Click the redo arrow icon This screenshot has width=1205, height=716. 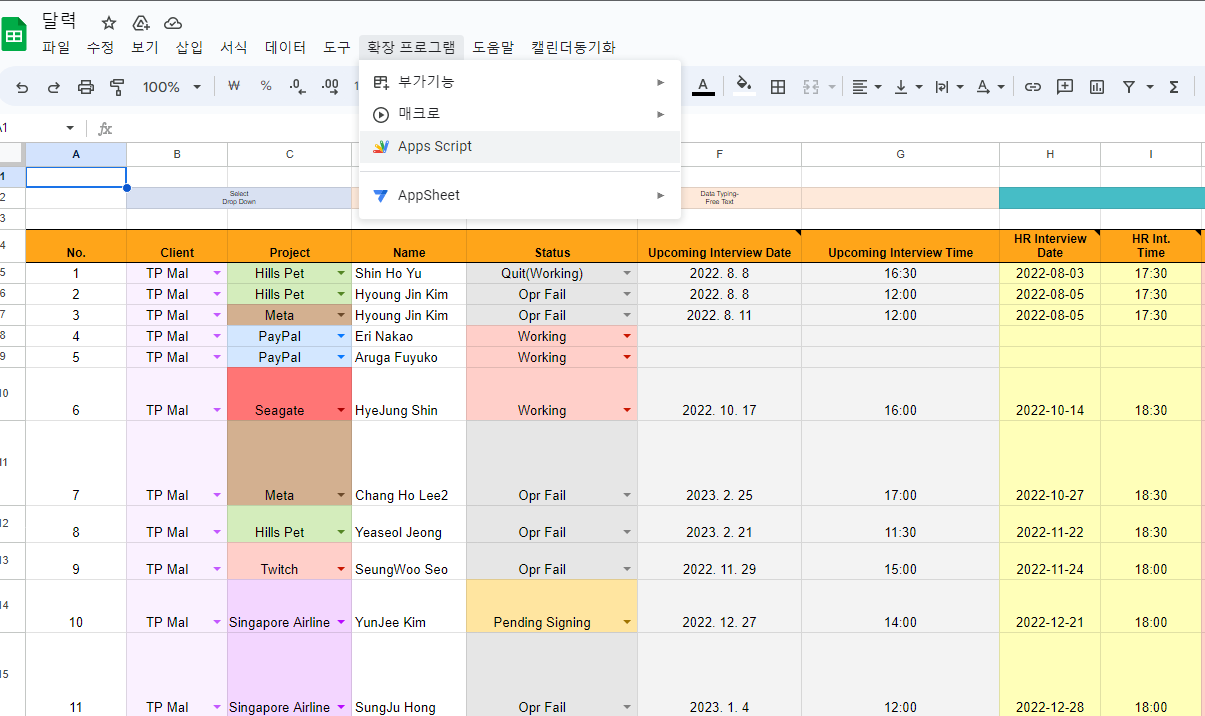pos(54,87)
